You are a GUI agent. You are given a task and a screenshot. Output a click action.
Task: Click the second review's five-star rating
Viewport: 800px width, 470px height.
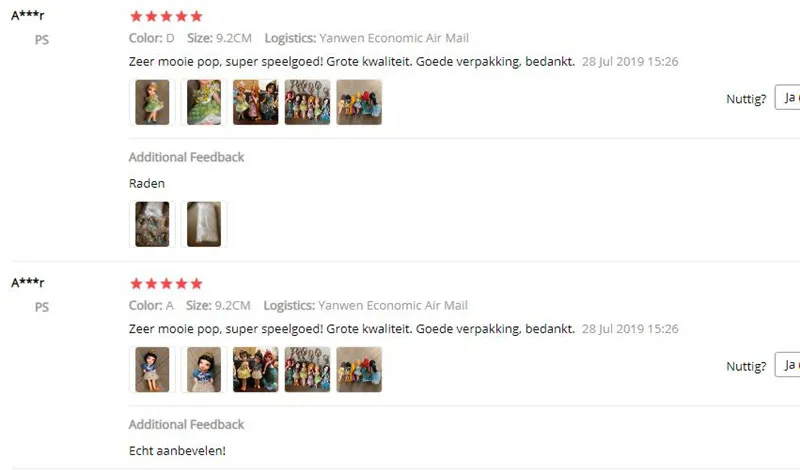click(x=166, y=284)
